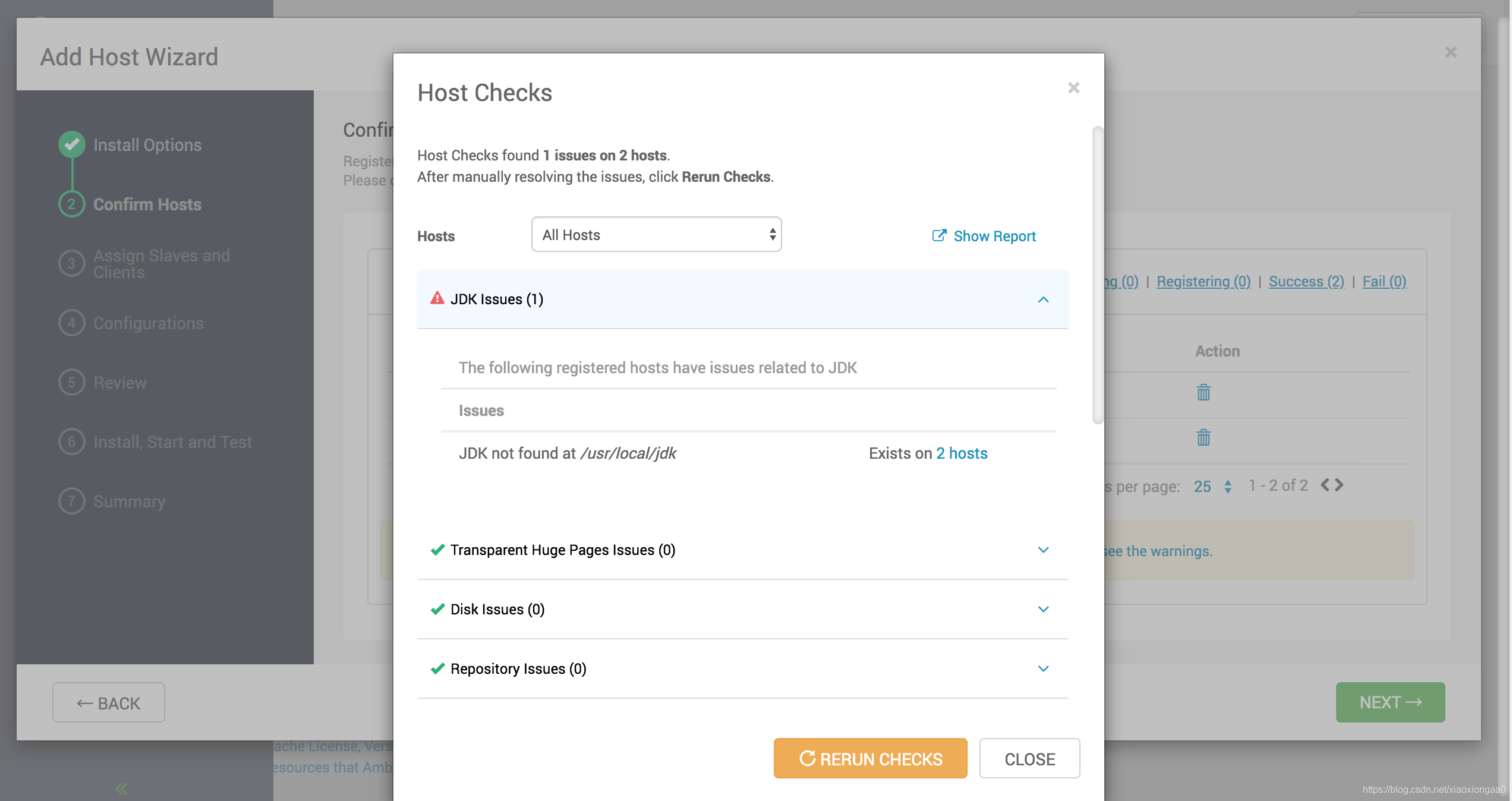Image resolution: width=1512 pixels, height=801 pixels.
Task: Expand the Disk Issues section
Action: coord(1043,609)
